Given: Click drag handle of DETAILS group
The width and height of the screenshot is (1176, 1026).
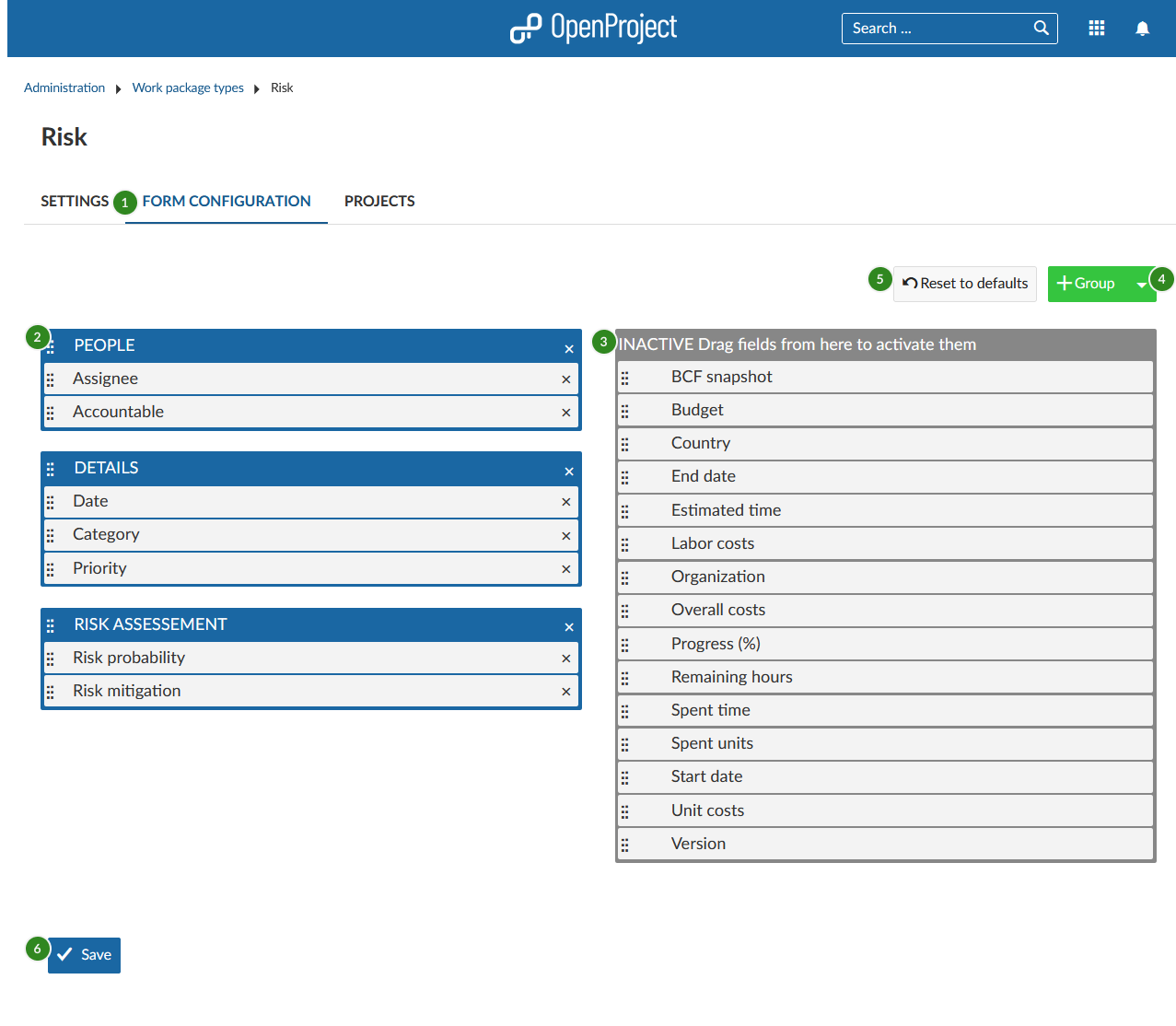Looking at the screenshot, I should pos(51,469).
